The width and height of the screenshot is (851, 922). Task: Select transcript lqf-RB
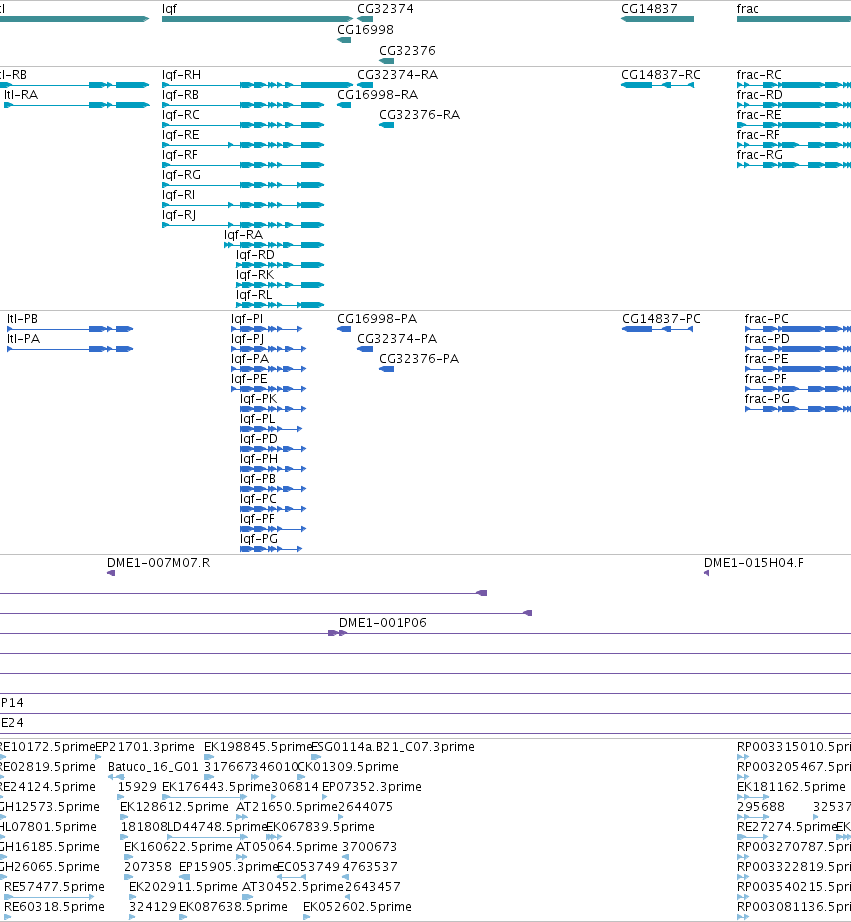click(x=181, y=95)
